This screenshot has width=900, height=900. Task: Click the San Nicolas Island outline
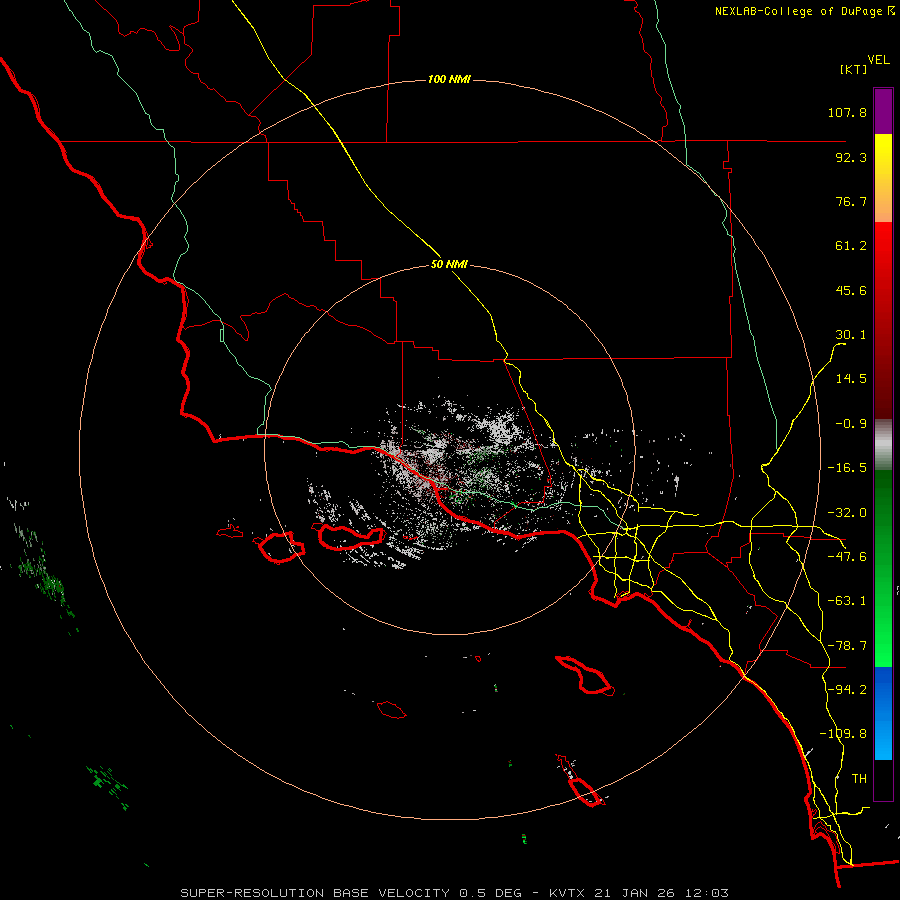391,709
